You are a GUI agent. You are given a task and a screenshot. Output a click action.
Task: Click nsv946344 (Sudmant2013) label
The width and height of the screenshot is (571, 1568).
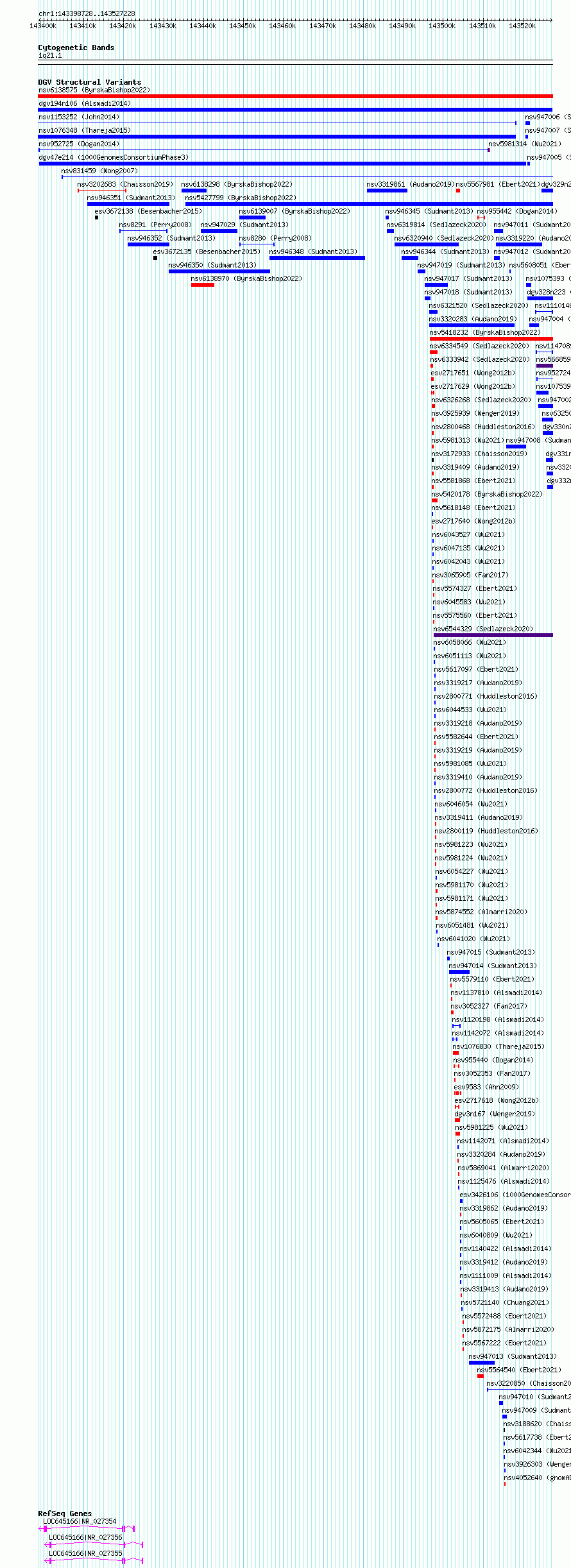(x=445, y=251)
